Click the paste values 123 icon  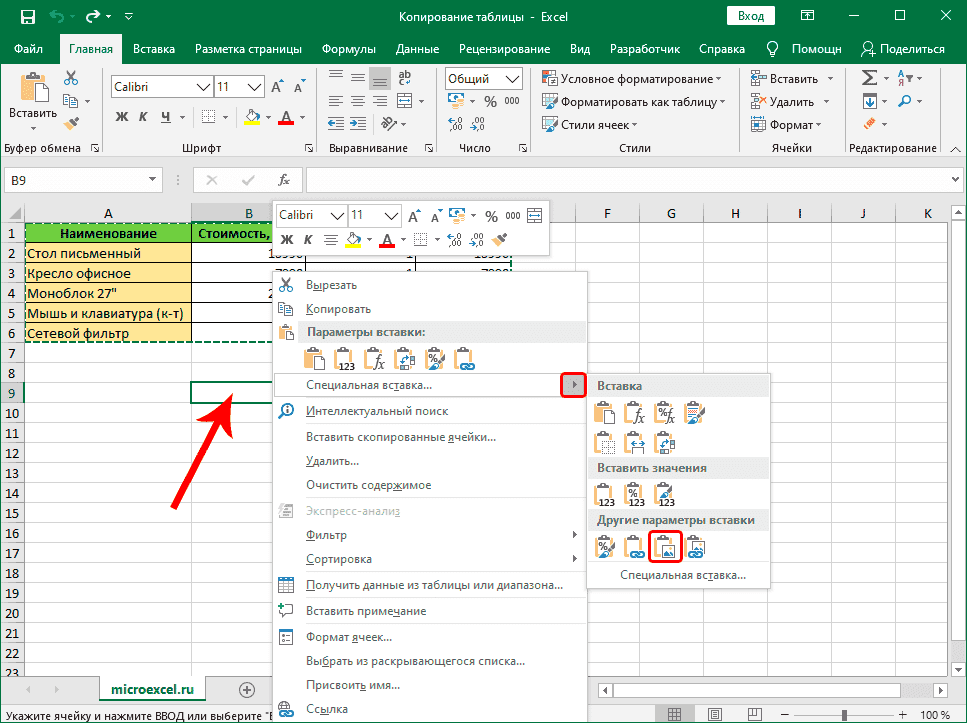pos(603,493)
